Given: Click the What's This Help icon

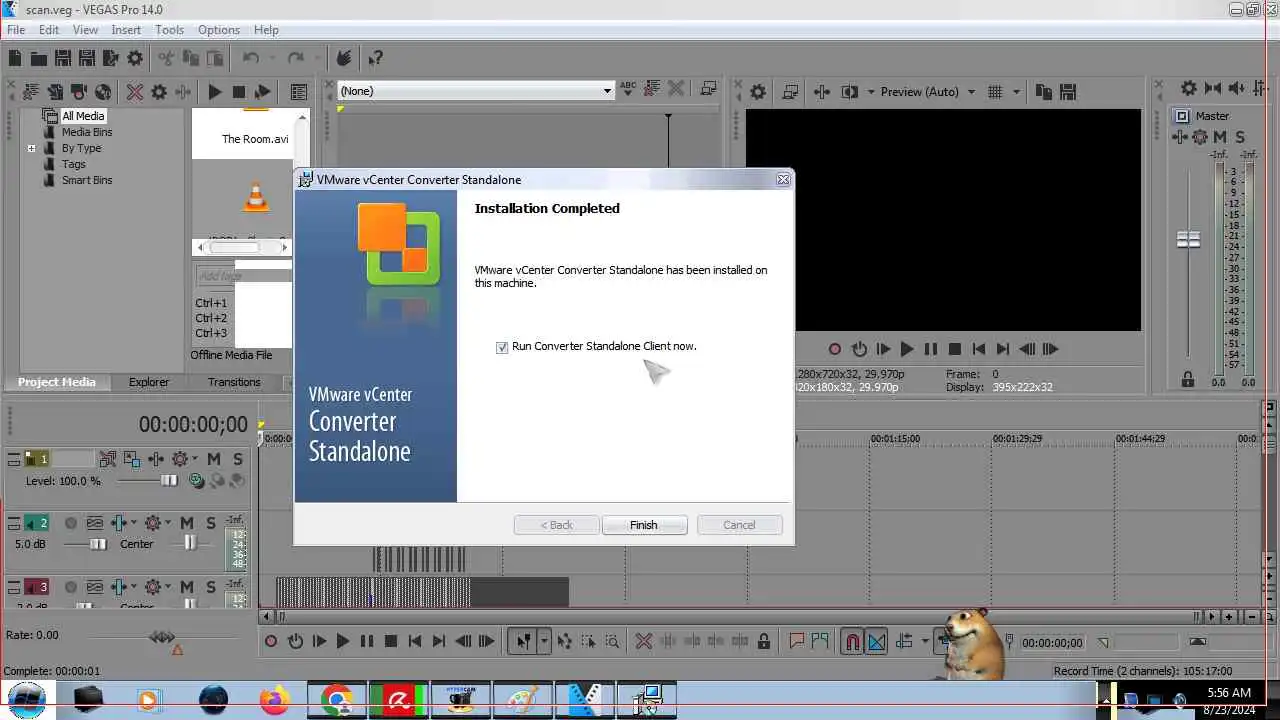Looking at the screenshot, I should point(374,59).
